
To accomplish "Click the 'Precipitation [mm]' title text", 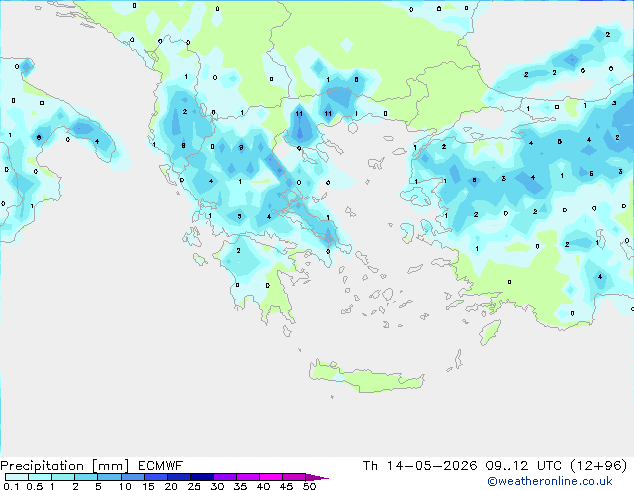I will coord(65,466).
